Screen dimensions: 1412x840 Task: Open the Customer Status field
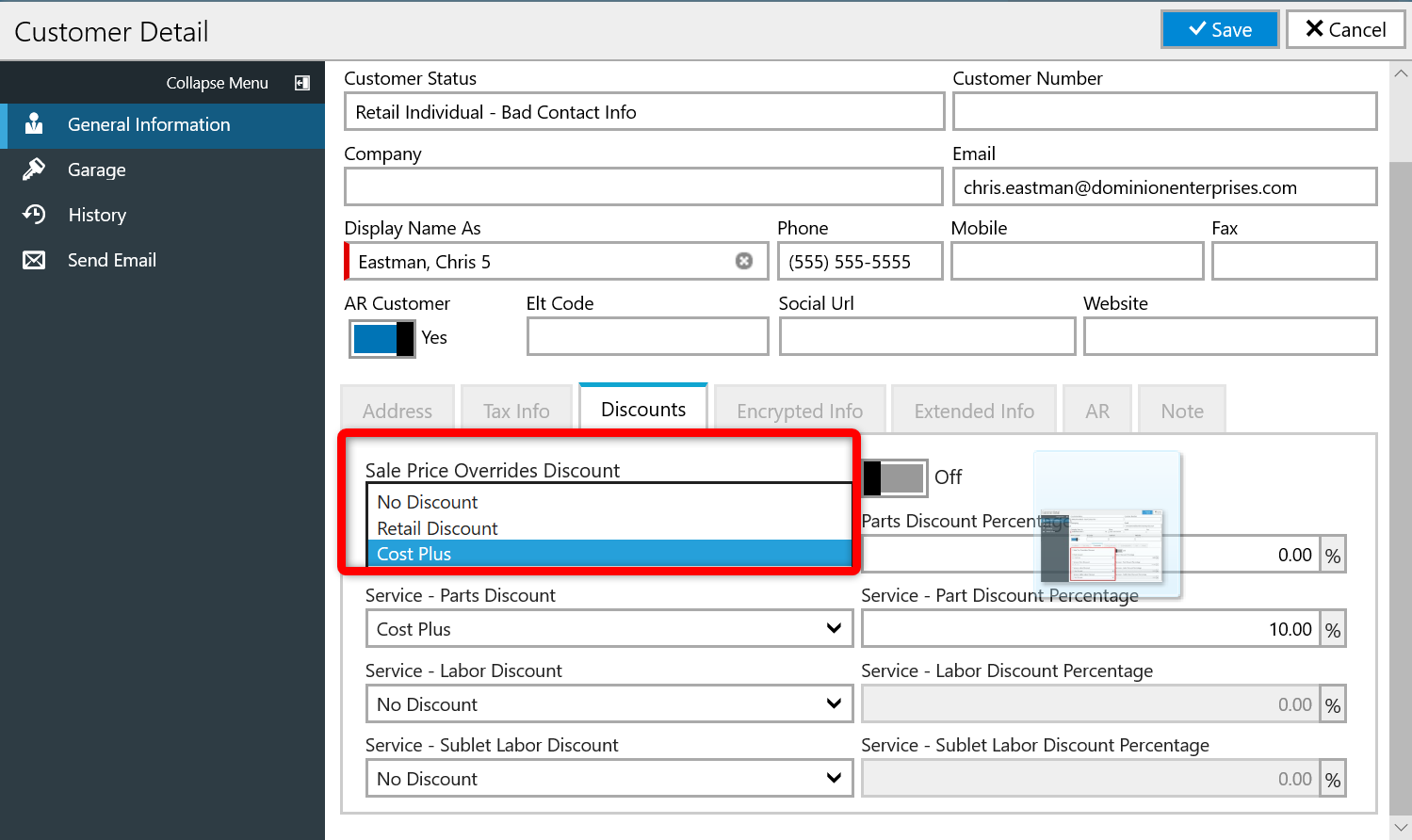coord(644,111)
